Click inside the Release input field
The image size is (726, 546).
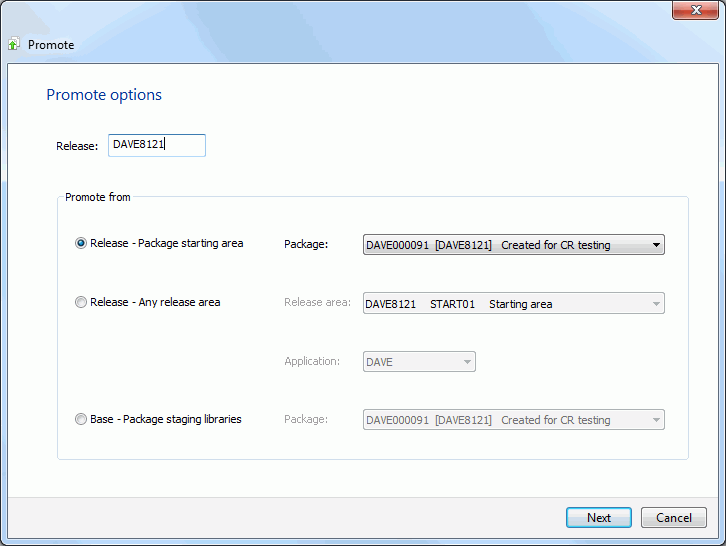pyautogui.click(x=157, y=145)
